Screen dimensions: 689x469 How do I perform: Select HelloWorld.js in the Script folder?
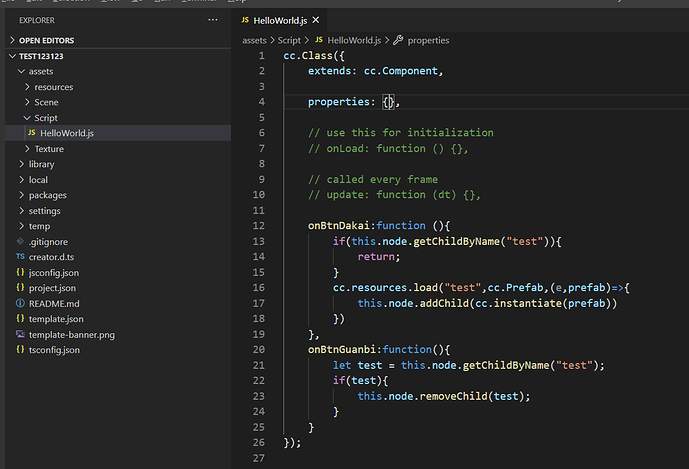67,133
